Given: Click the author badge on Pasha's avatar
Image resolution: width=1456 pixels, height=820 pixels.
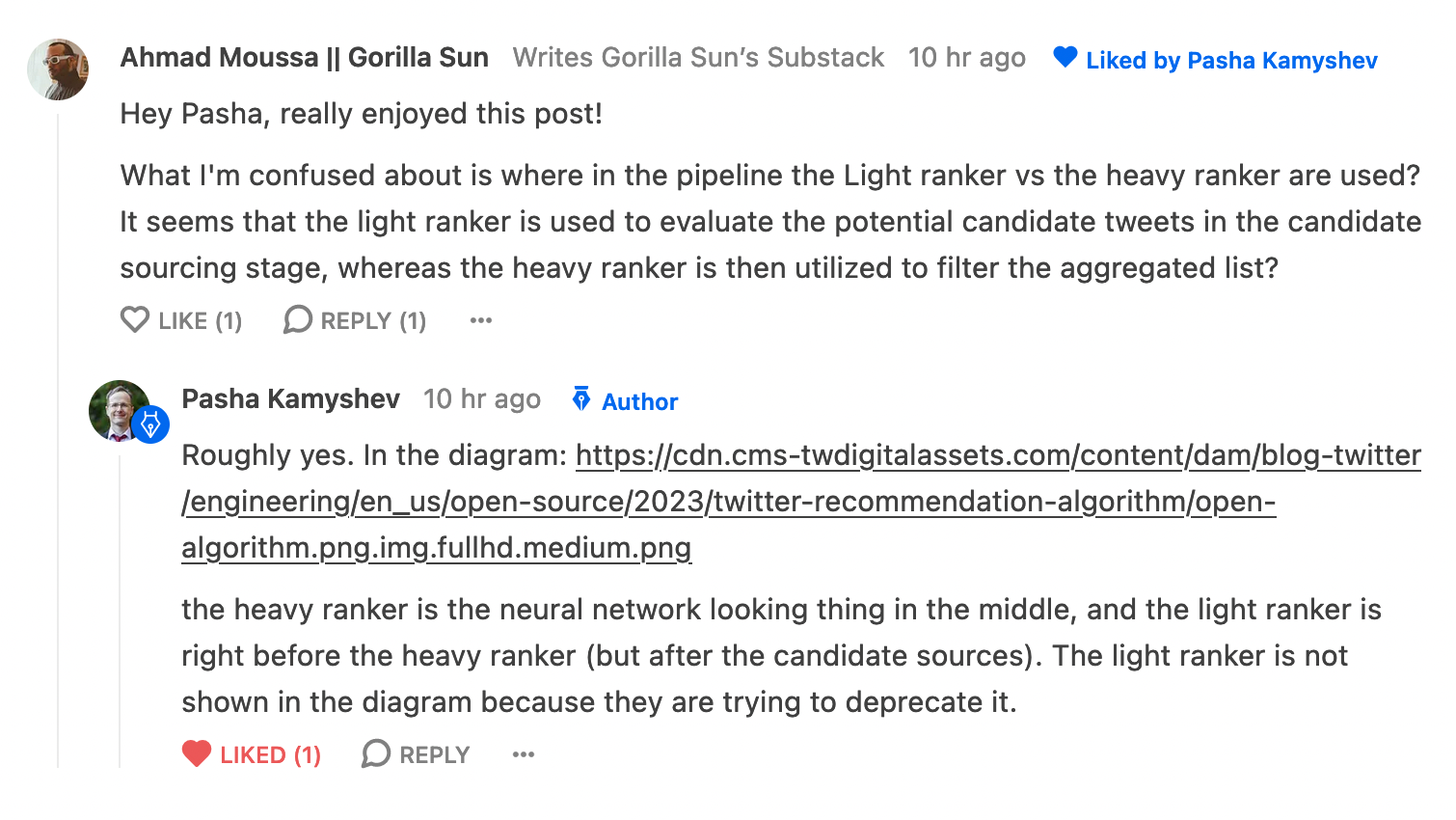Looking at the screenshot, I should 150,424.
